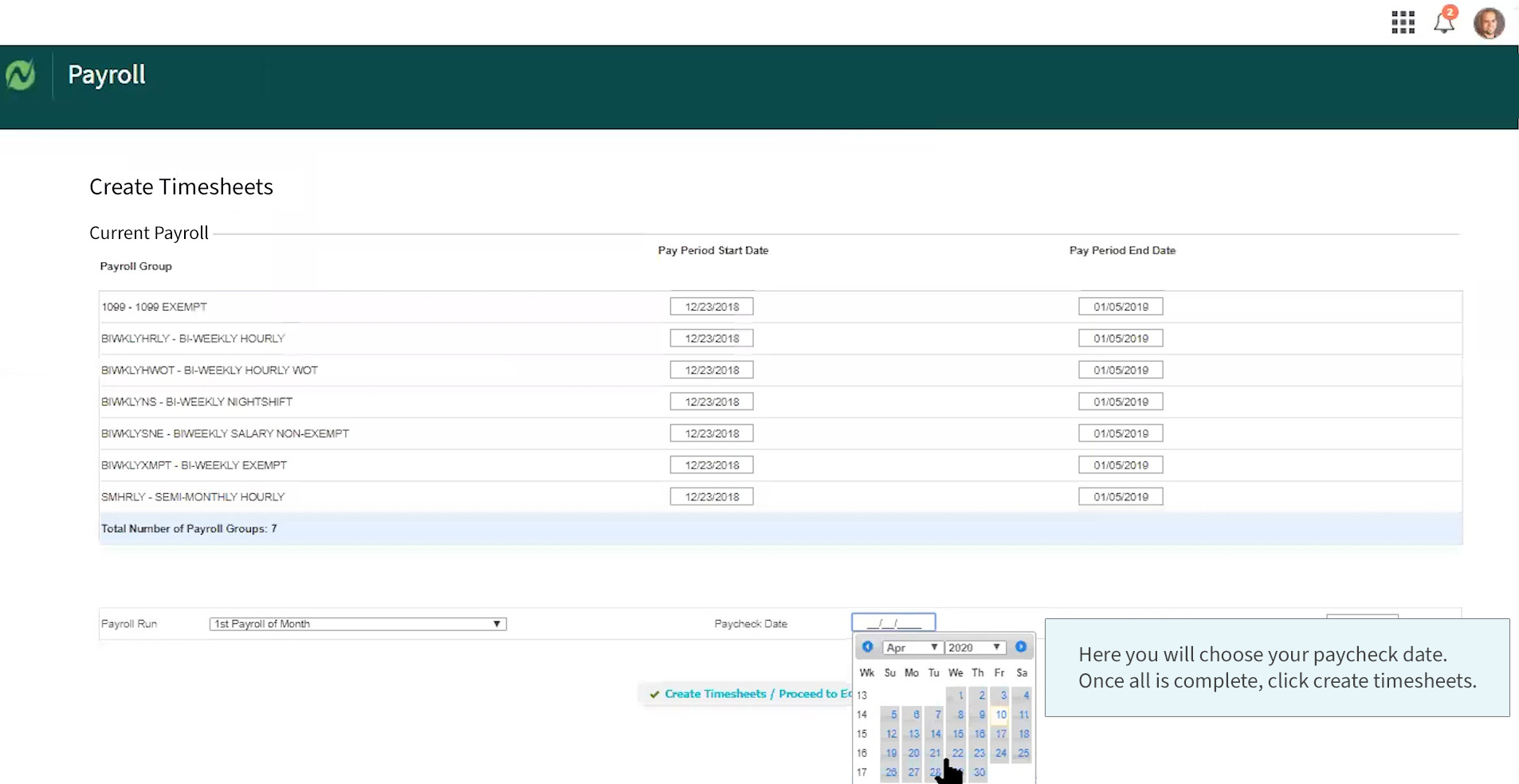Select April 19 in the calendar
The height and width of the screenshot is (784, 1519).
coord(890,753)
